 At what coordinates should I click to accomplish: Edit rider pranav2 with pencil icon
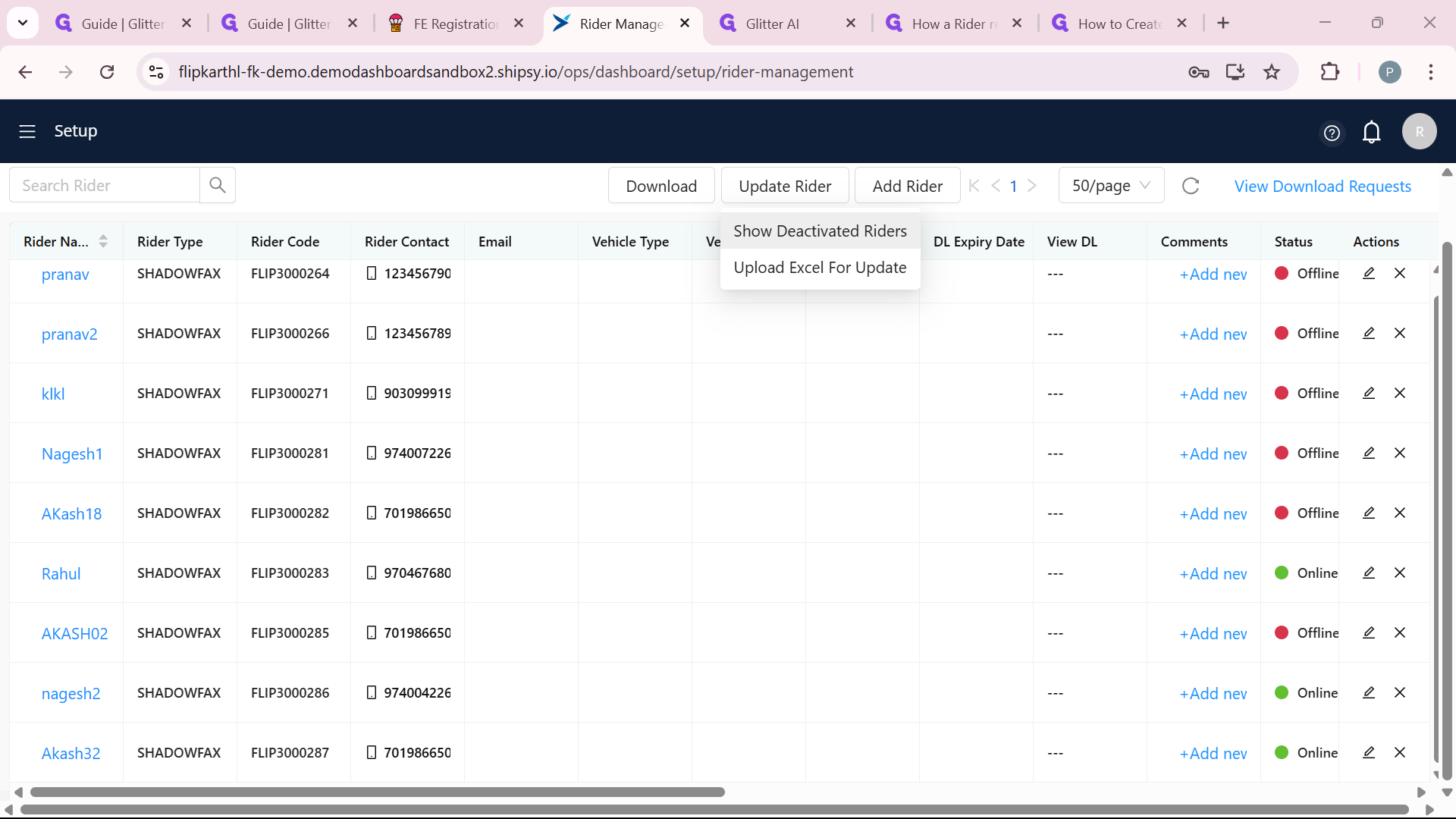click(x=1369, y=333)
